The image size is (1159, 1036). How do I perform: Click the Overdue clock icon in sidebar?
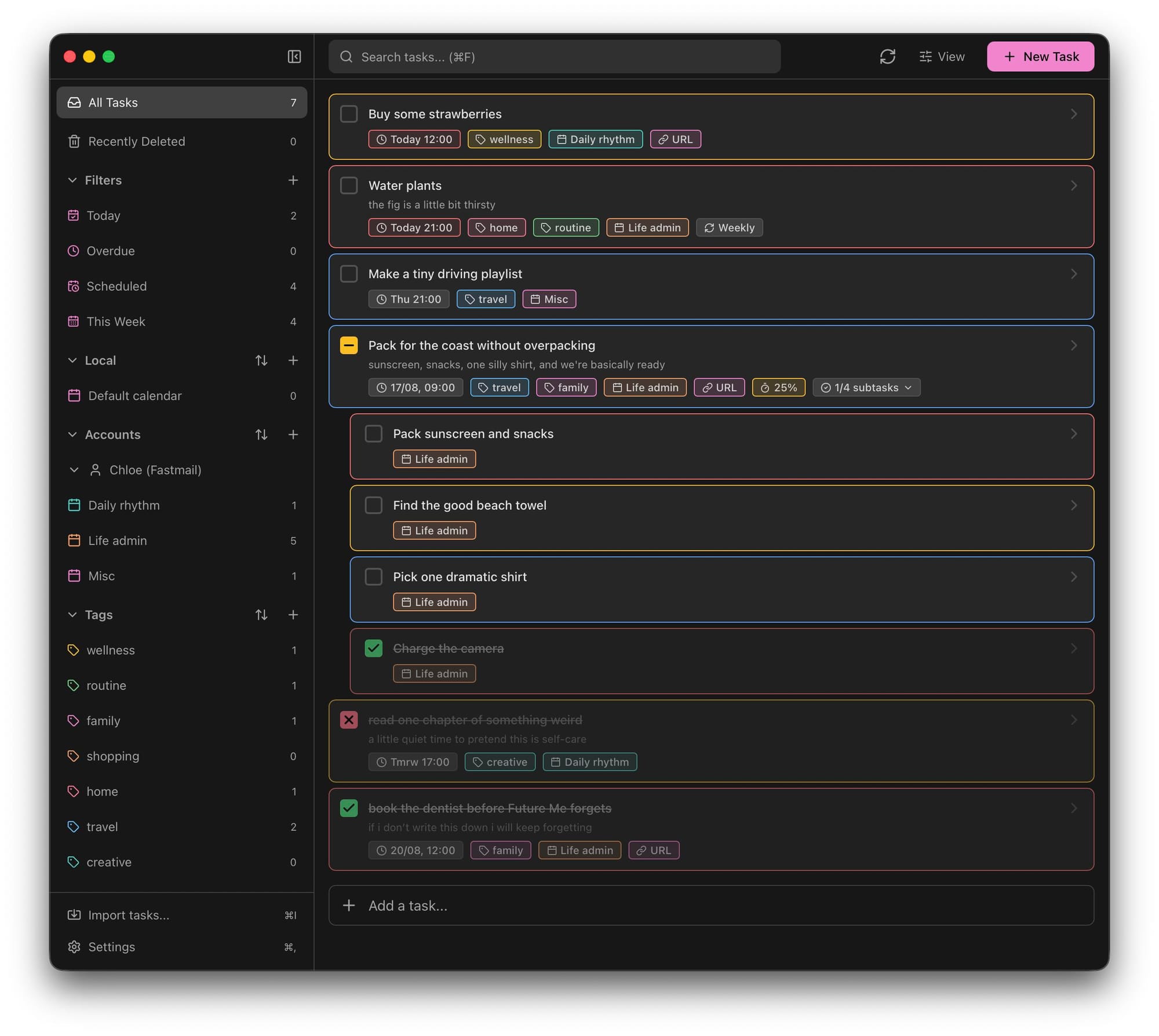73,251
